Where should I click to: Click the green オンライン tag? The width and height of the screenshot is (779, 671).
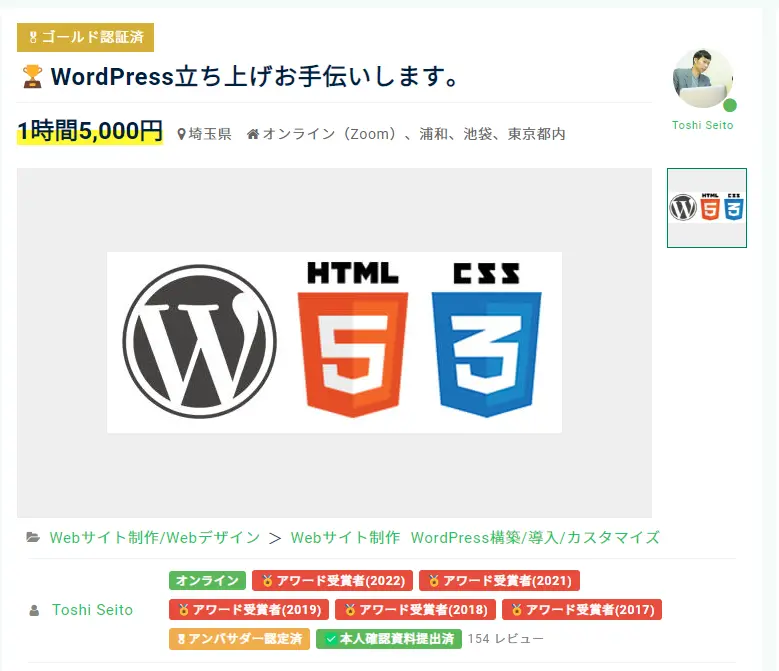point(207,581)
